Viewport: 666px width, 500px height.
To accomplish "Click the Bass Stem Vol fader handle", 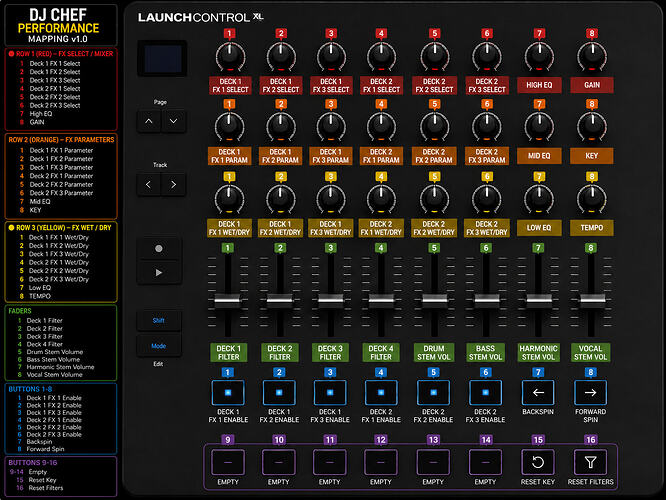I will pos(487,300).
